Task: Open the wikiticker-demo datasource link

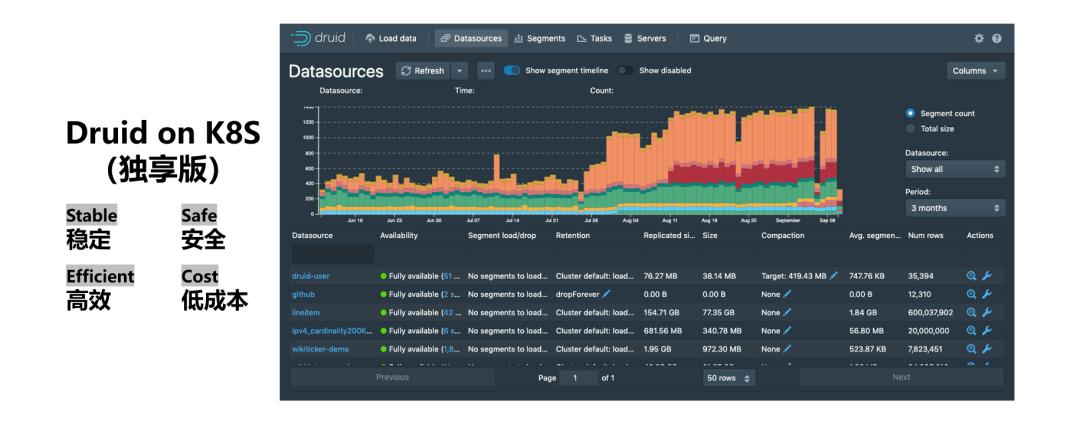Action: (x=320, y=349)
